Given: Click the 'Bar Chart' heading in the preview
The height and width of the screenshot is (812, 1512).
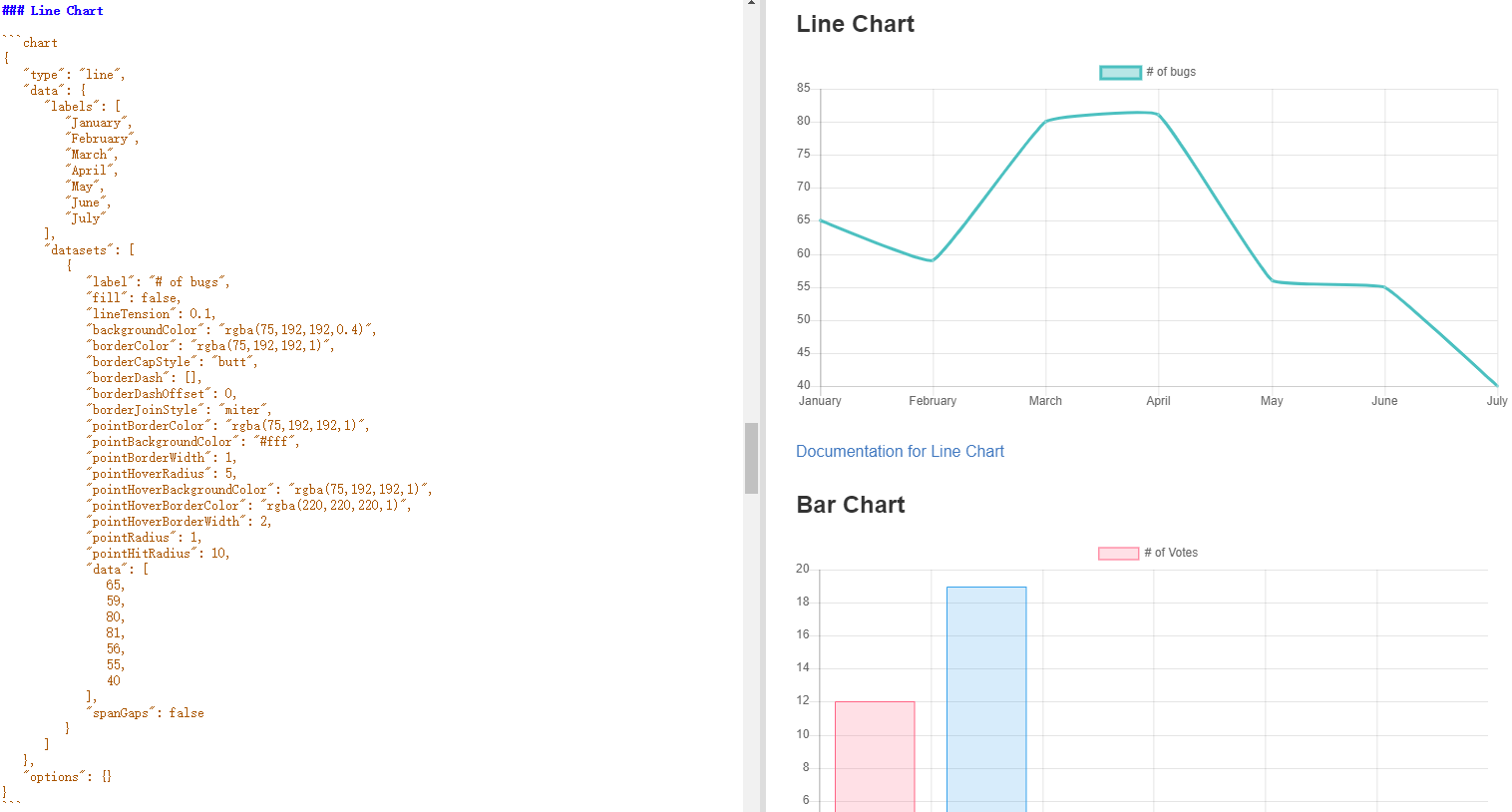Looking at the screenshot, I should click(x=850, y=506).
